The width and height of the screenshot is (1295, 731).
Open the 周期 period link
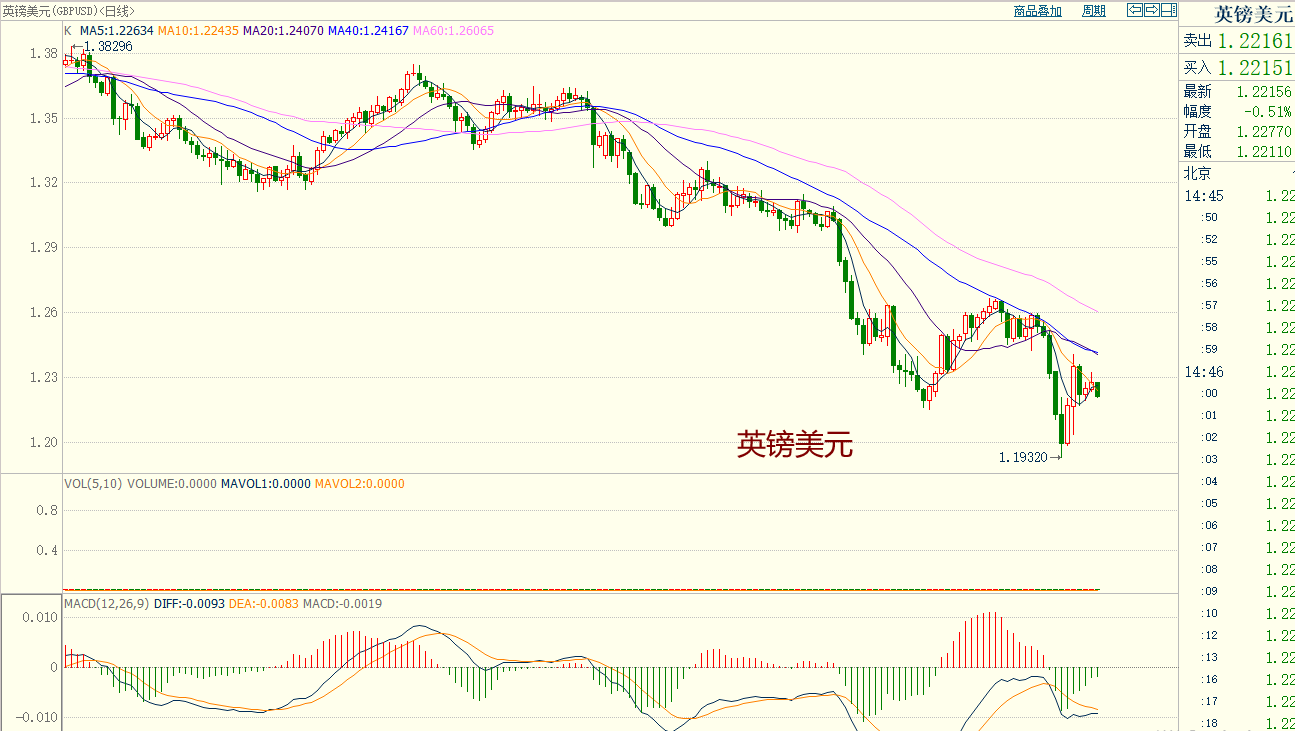coord(1094,11)
